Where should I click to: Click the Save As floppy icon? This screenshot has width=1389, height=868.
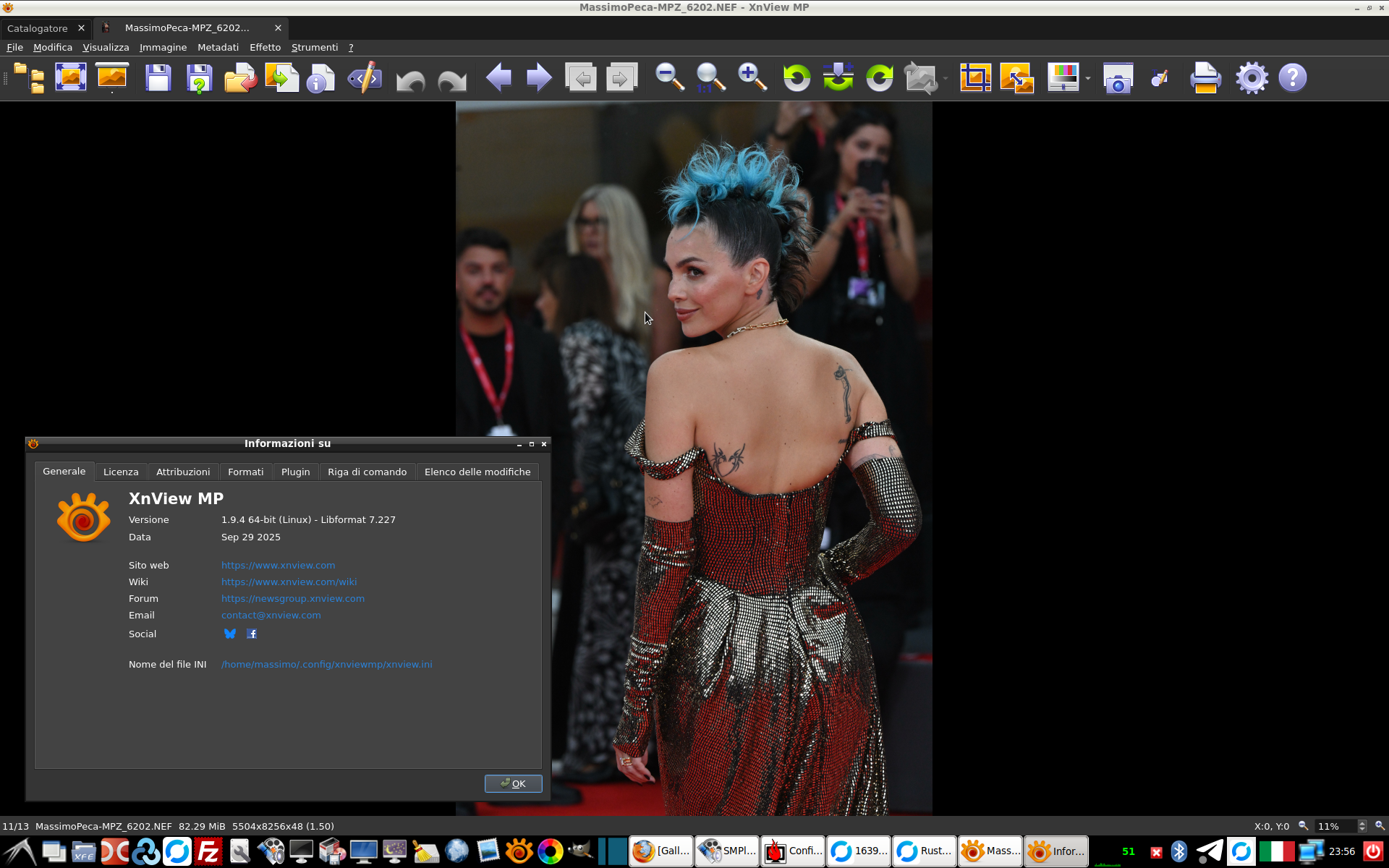pos(199,77)
